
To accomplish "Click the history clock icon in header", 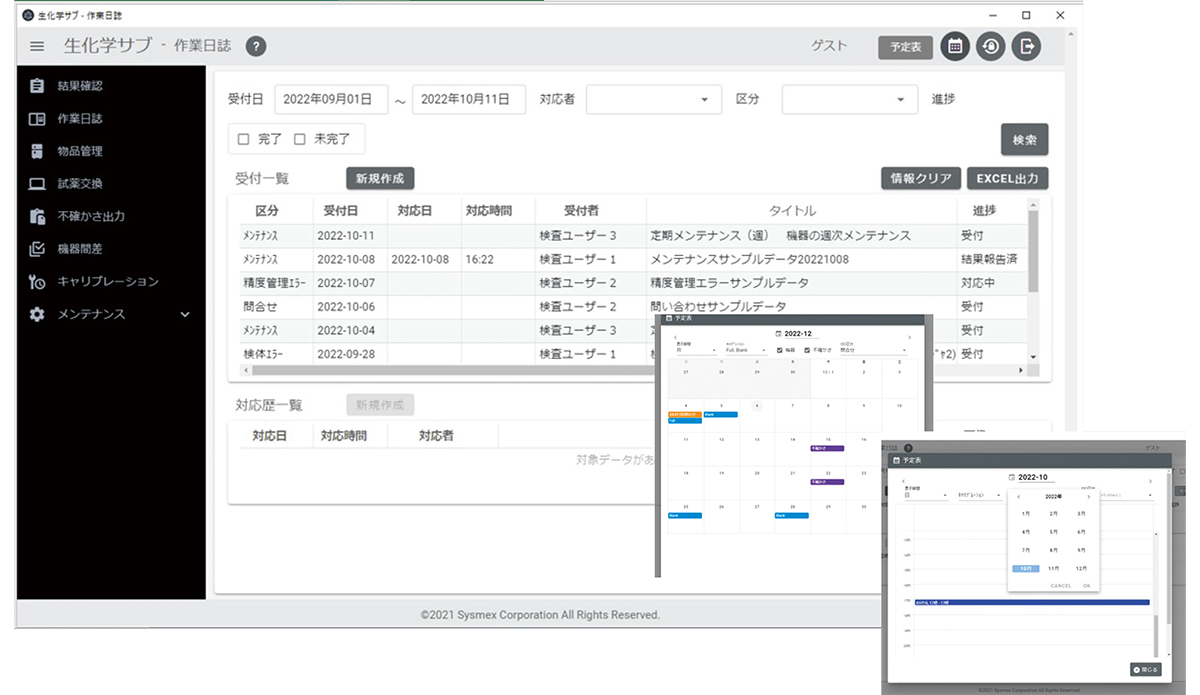I will (x=990, y=46).
